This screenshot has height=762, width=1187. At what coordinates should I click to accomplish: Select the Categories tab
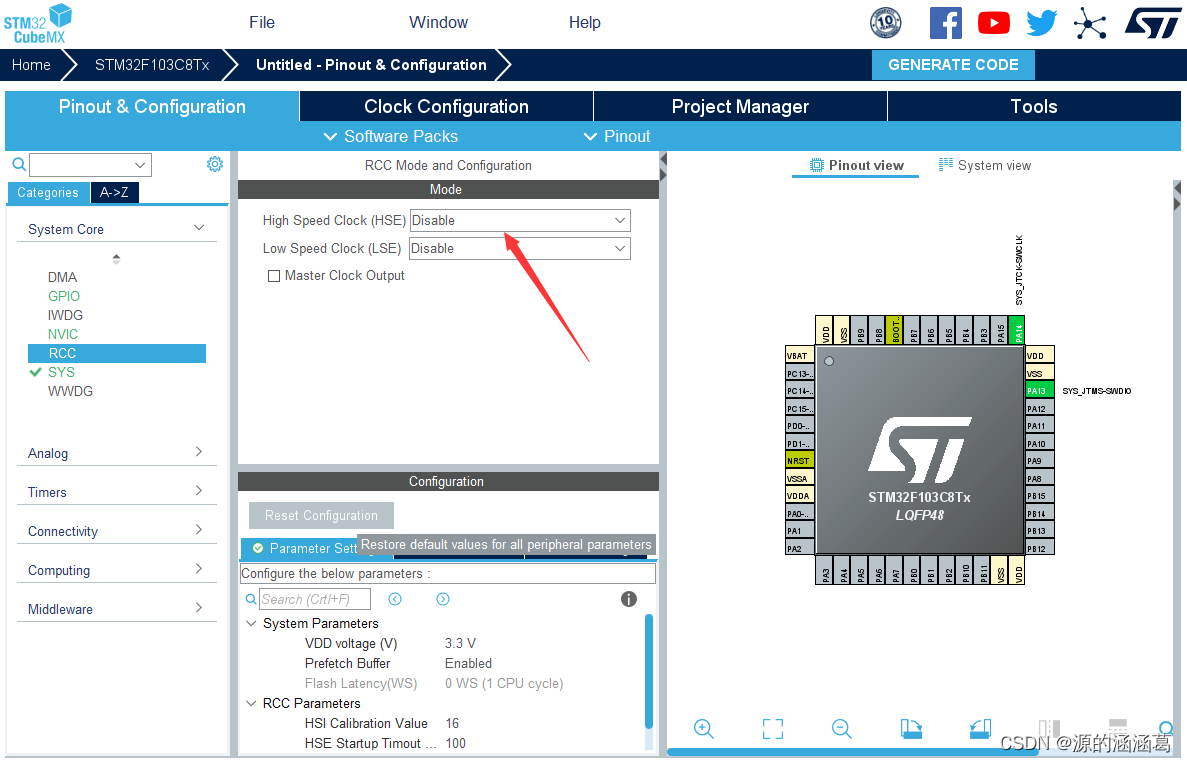click(x=48, y=192)
